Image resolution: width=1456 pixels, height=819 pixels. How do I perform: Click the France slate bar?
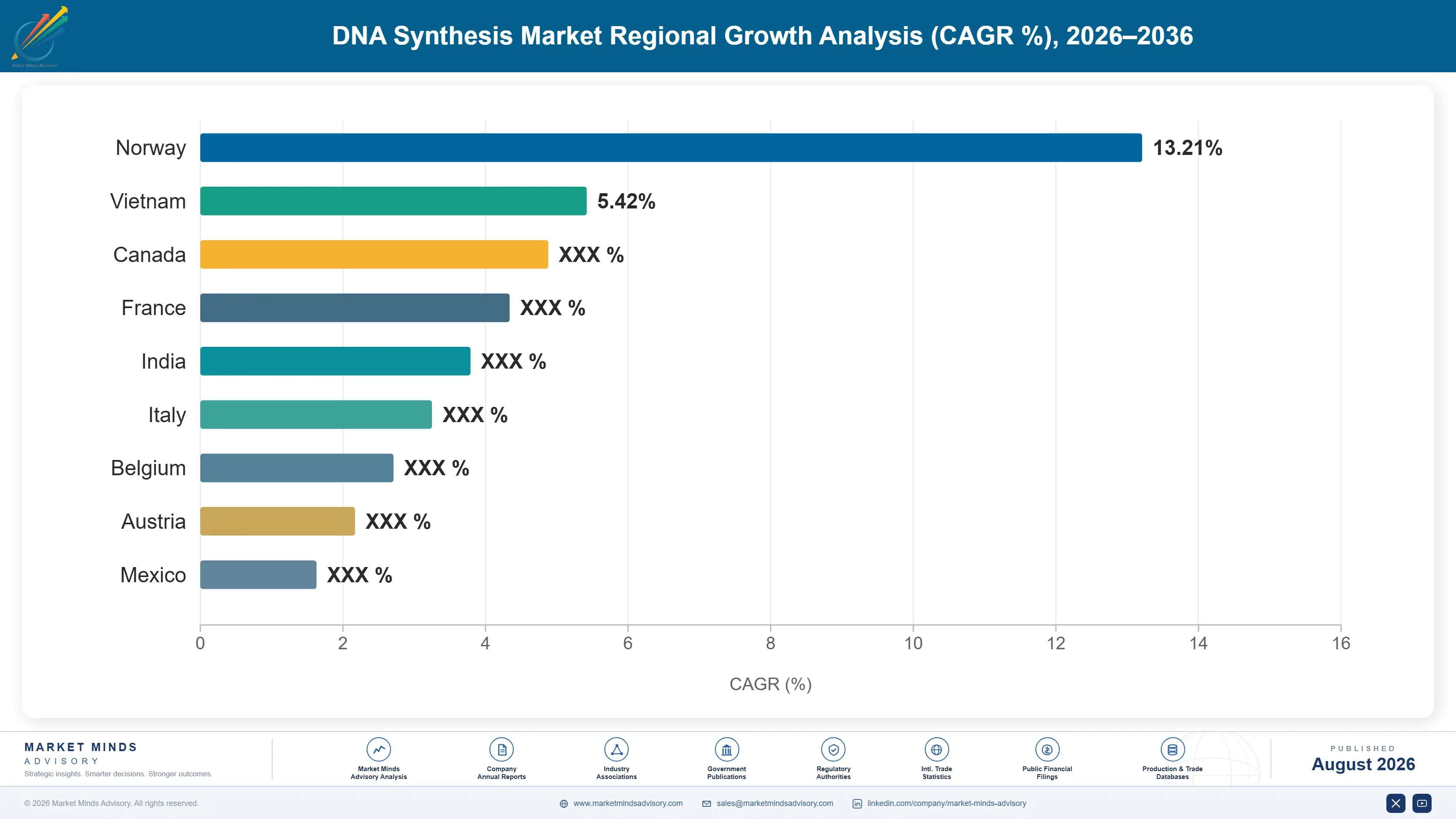click(x=355, y=308)
